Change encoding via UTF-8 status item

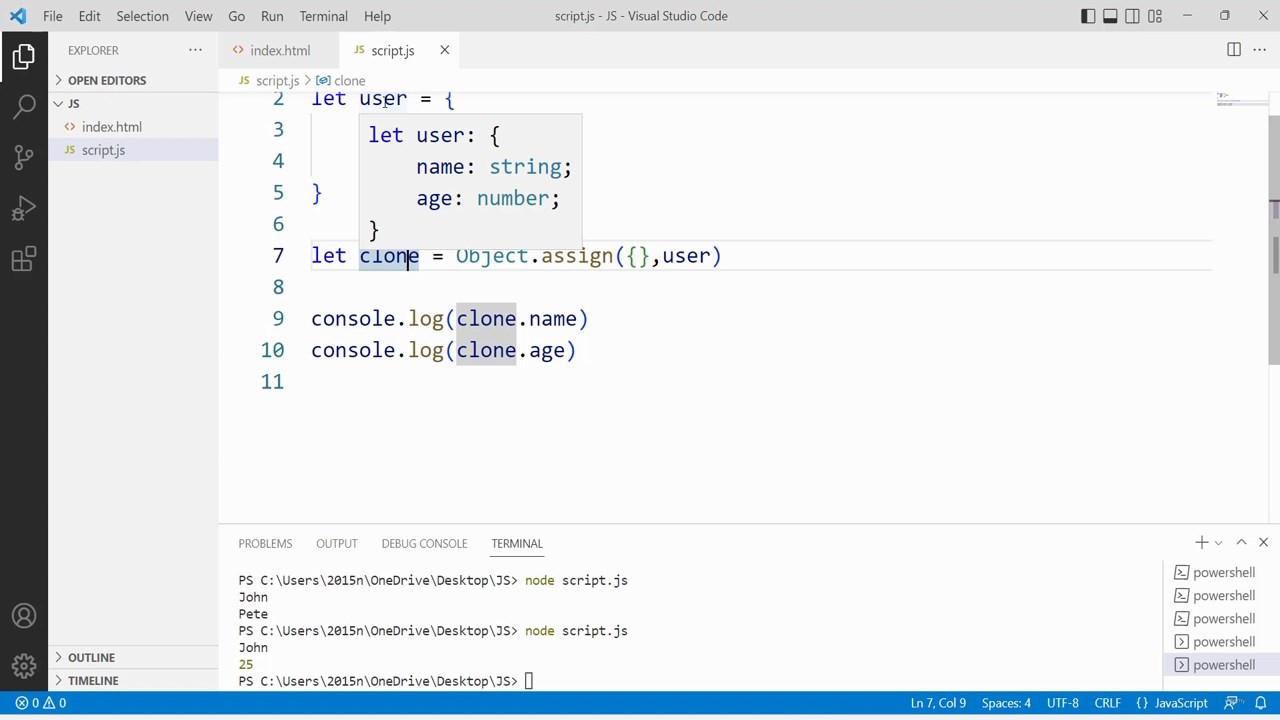[x=1062, y=703]
